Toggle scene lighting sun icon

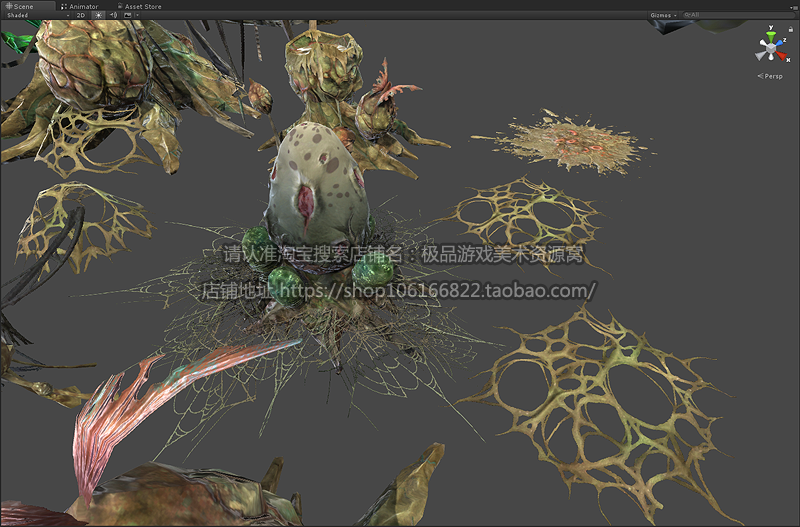[98, 15]
